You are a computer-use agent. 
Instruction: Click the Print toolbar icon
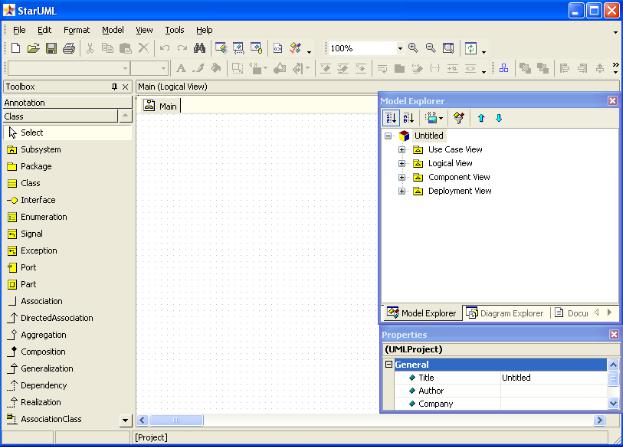click(x=69, y=48)
